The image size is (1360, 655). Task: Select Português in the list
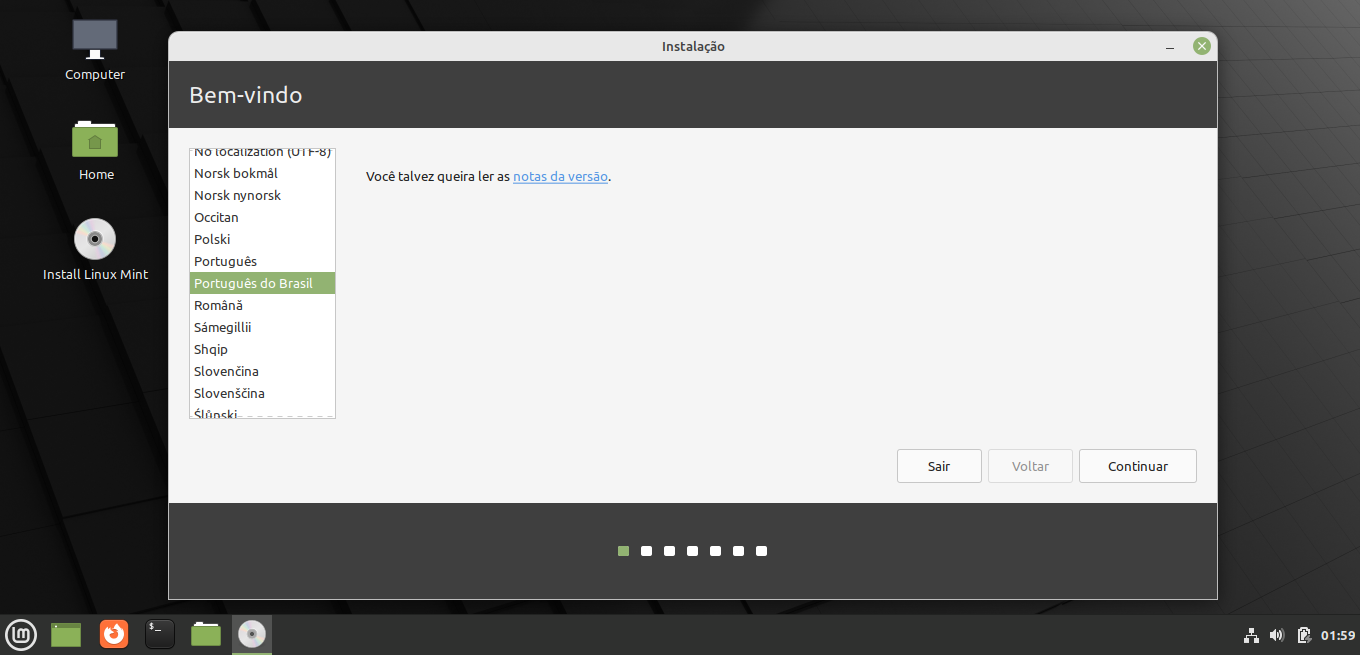click(262, 261)
